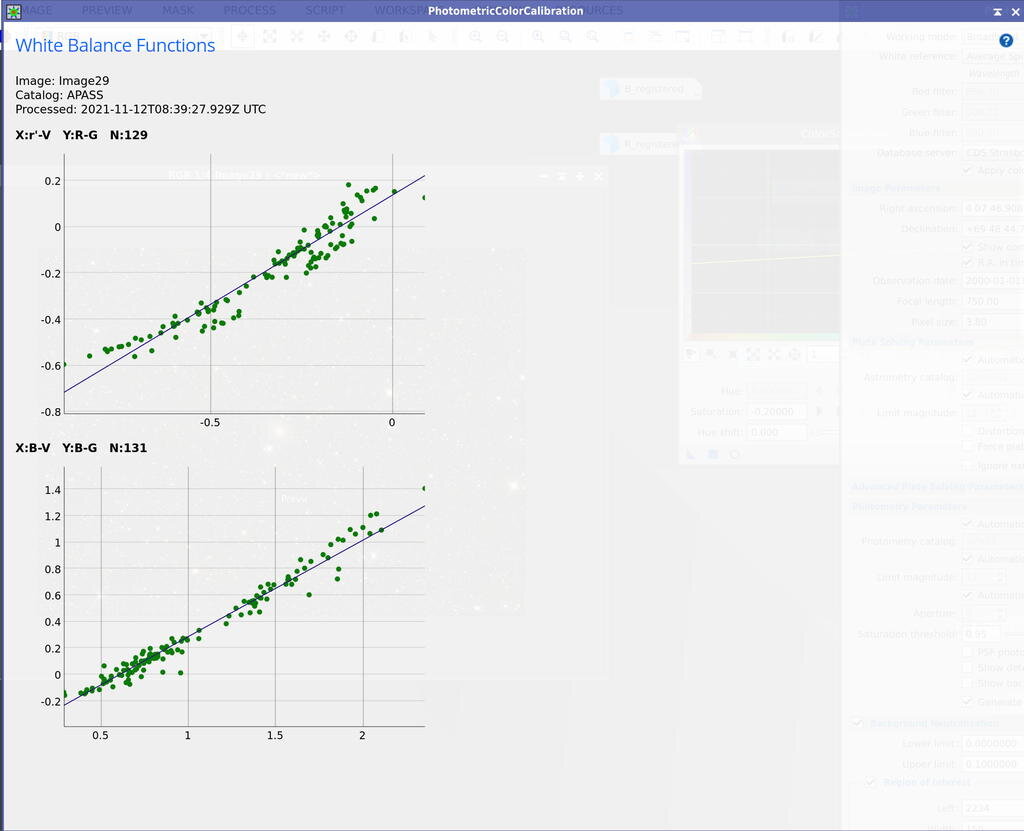Viewport: 1024px width, 831px height.
Task: Click the -0.6 y-axis tick of upper graph
Action: 51,366
